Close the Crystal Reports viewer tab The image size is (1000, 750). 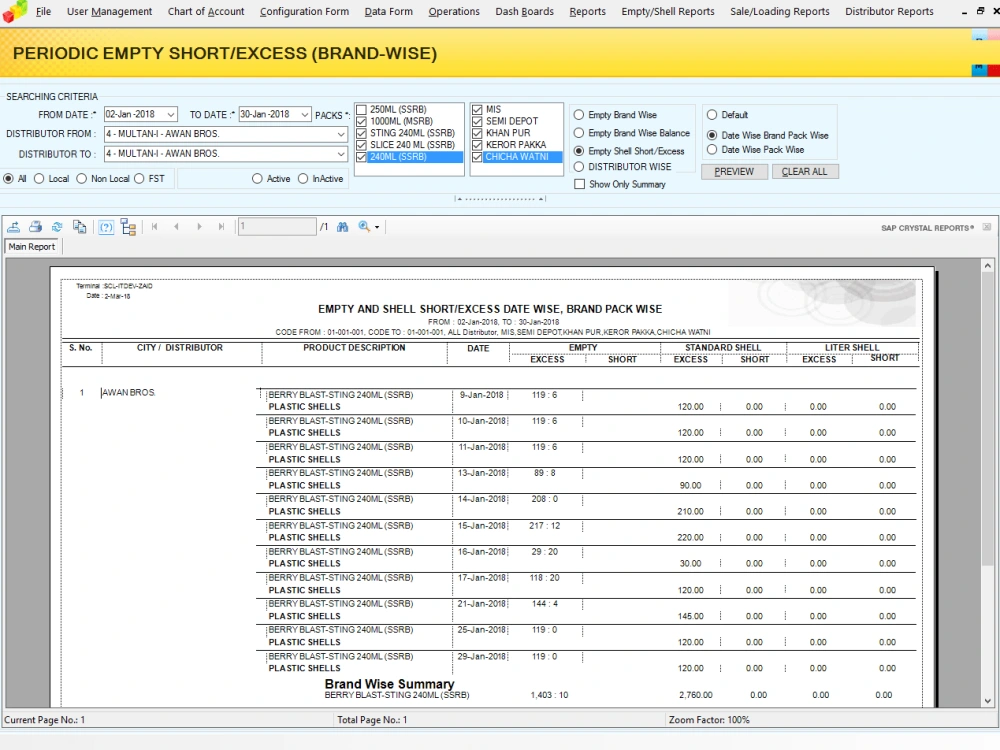[987, 227]
